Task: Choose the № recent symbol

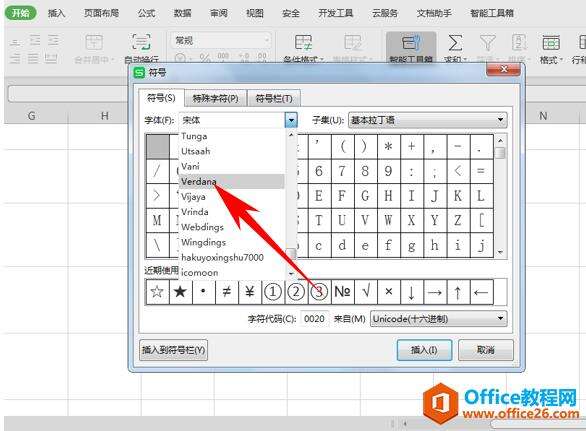Action: click(342, 291)
